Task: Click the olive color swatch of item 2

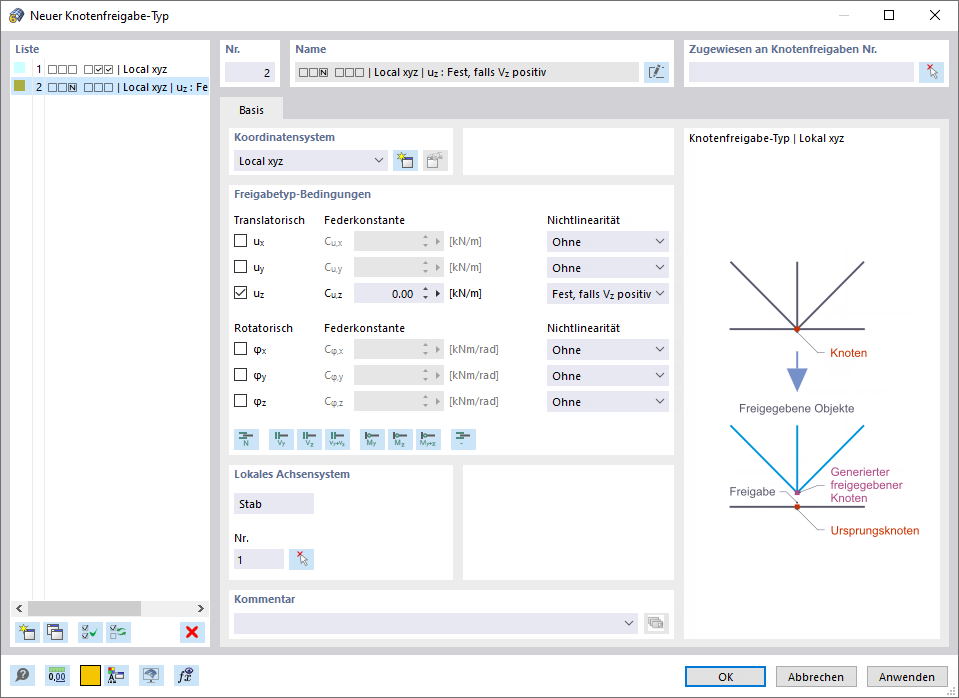Action: [20, 86]
